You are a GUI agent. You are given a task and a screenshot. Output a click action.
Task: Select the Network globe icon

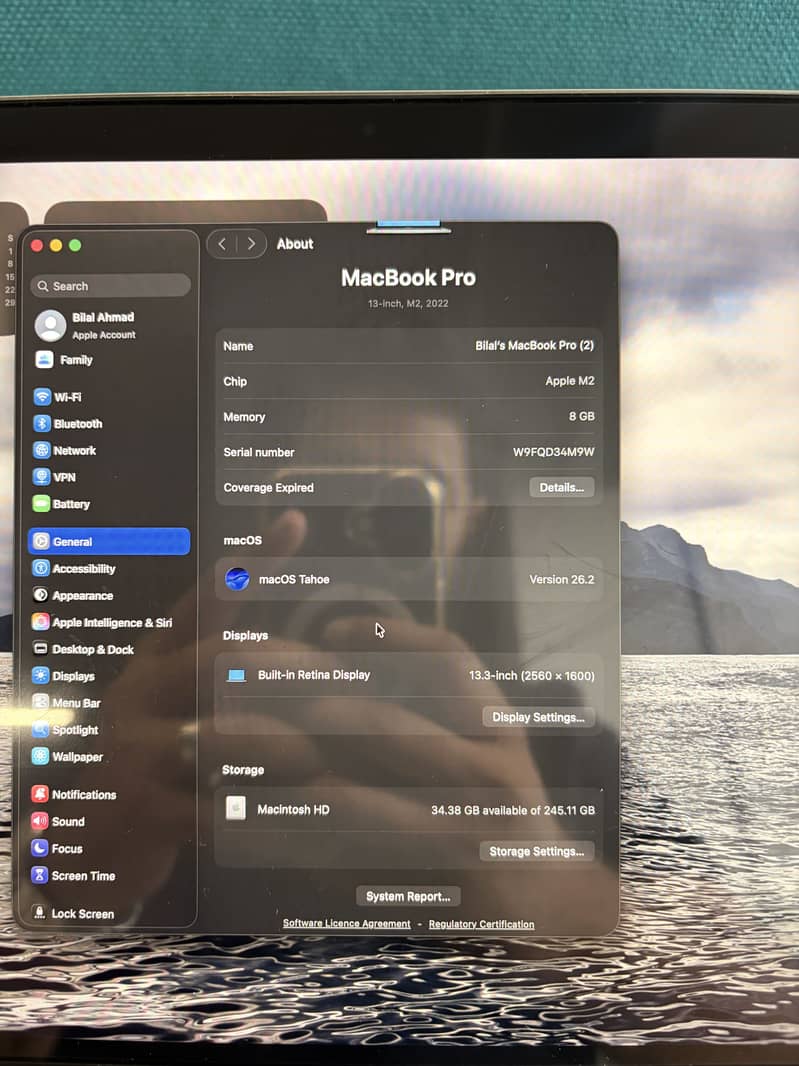(42, 450)
